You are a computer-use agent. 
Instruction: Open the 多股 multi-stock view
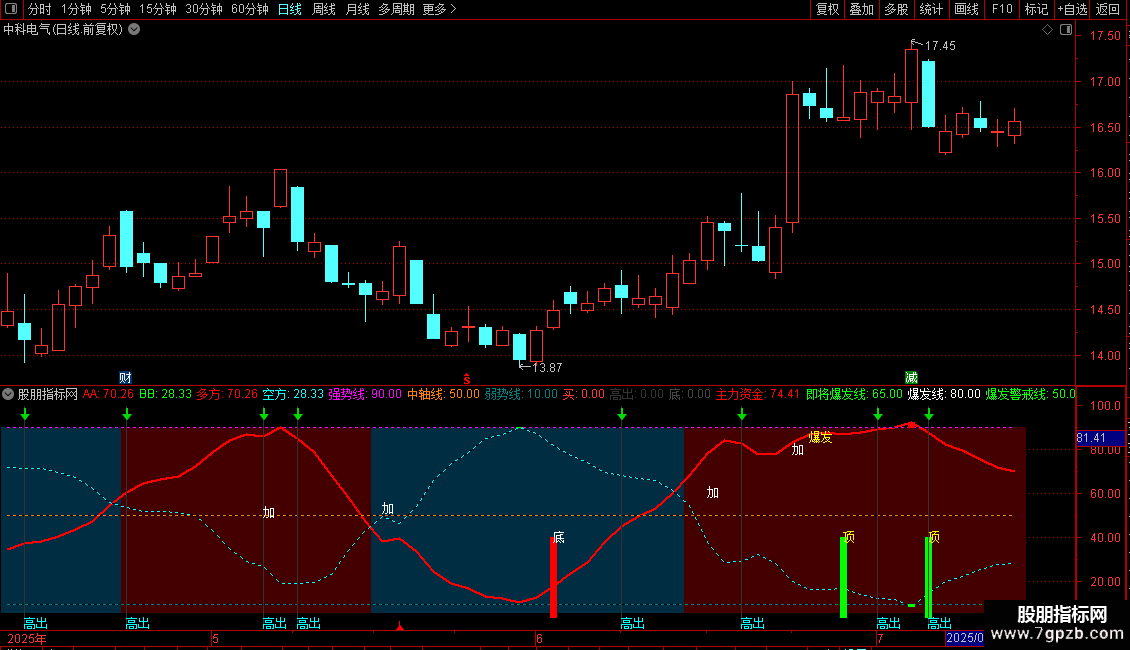pos(897,9)
